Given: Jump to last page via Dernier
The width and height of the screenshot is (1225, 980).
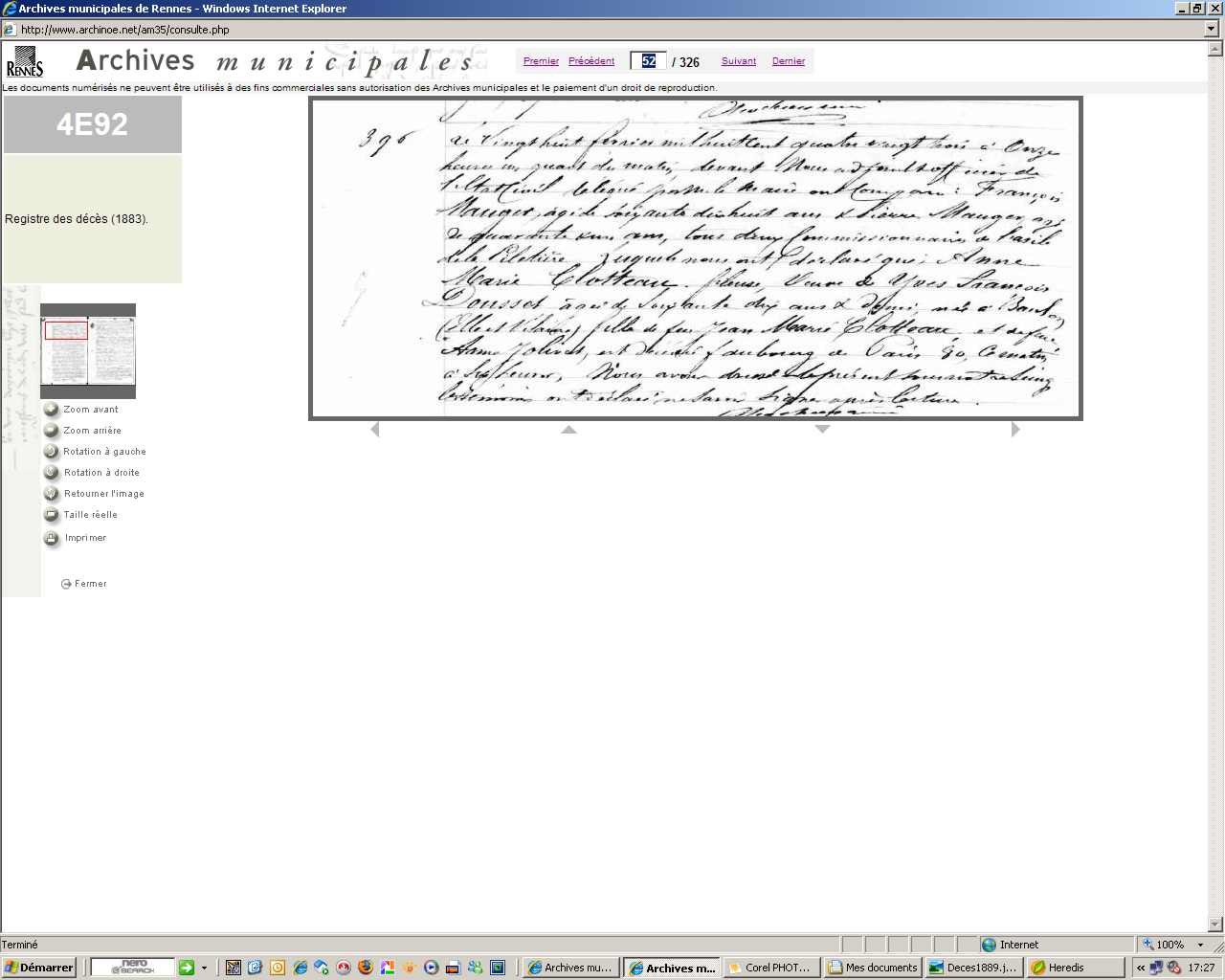Looking at the screenshot, I should click(x=788, y=61).
